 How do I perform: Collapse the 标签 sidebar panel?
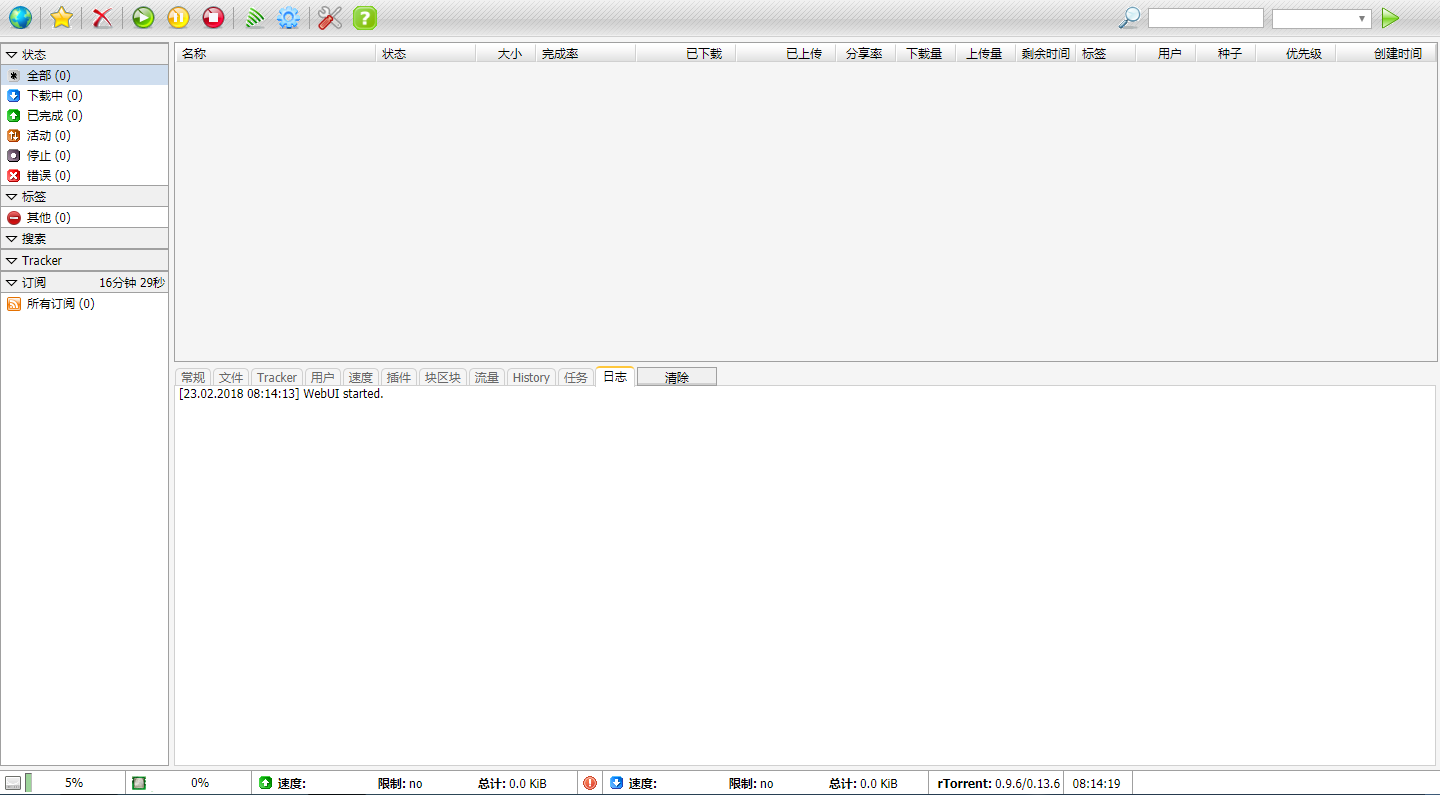click(84, 197)
